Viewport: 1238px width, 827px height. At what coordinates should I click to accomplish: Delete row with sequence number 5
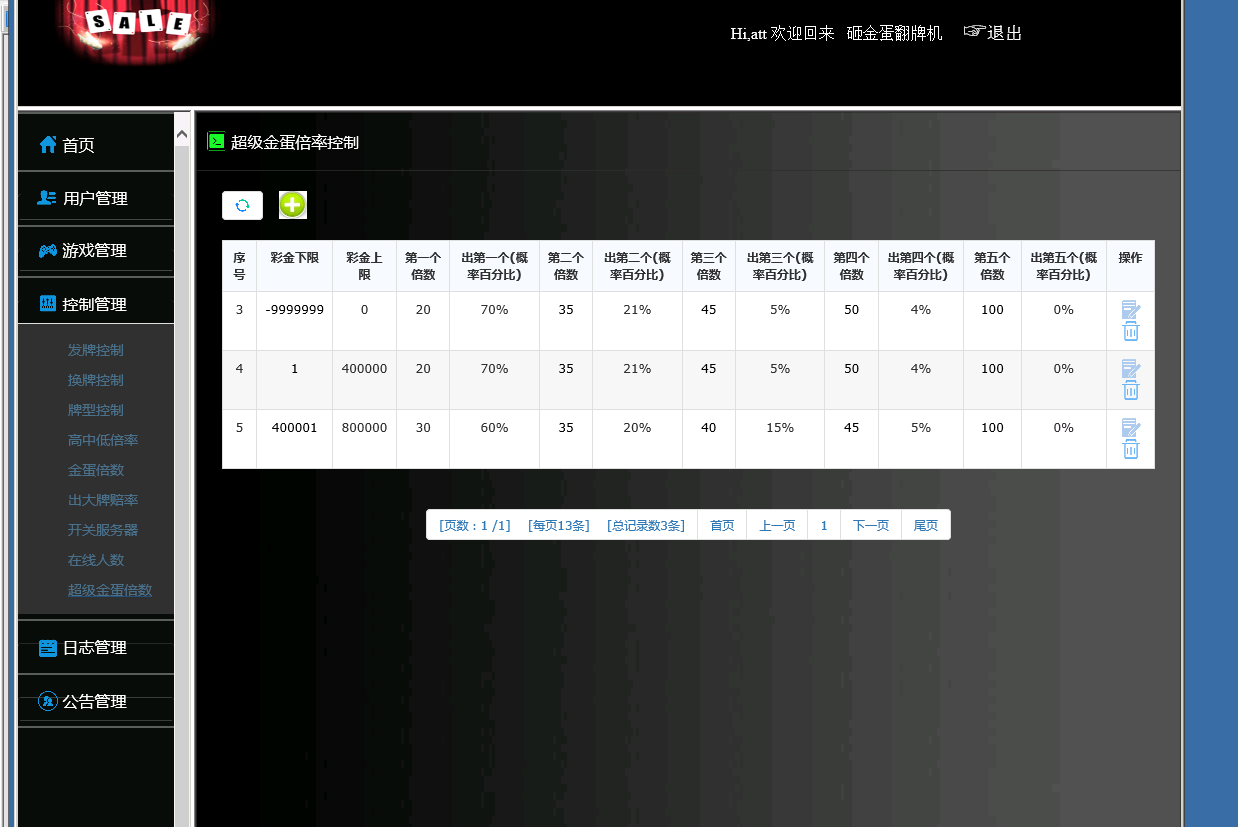pos(1130,450)
